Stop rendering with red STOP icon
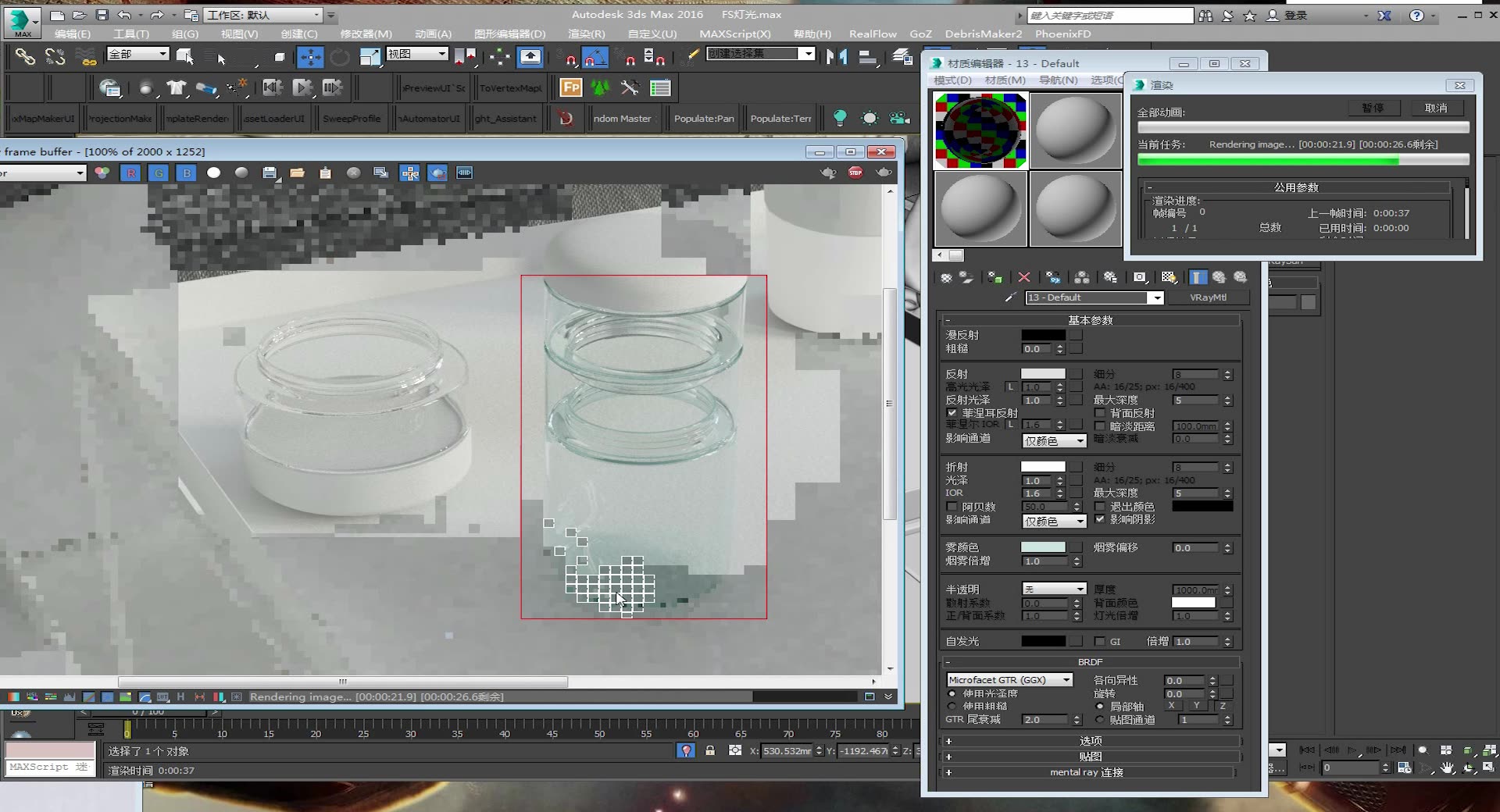Screen dimensions: 1500x812 click(x=855, y=173)
